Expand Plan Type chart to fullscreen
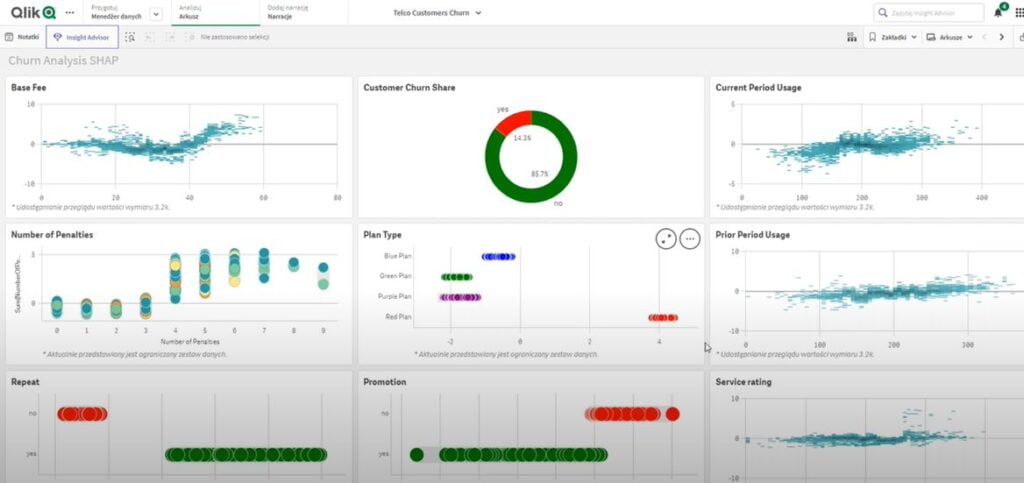1024x483 pixels. 666,238
